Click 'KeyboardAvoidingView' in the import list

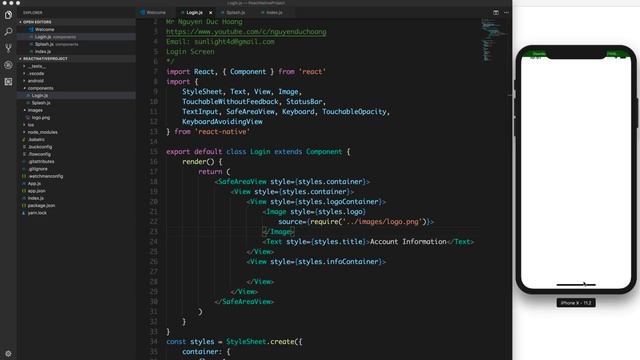222,122
